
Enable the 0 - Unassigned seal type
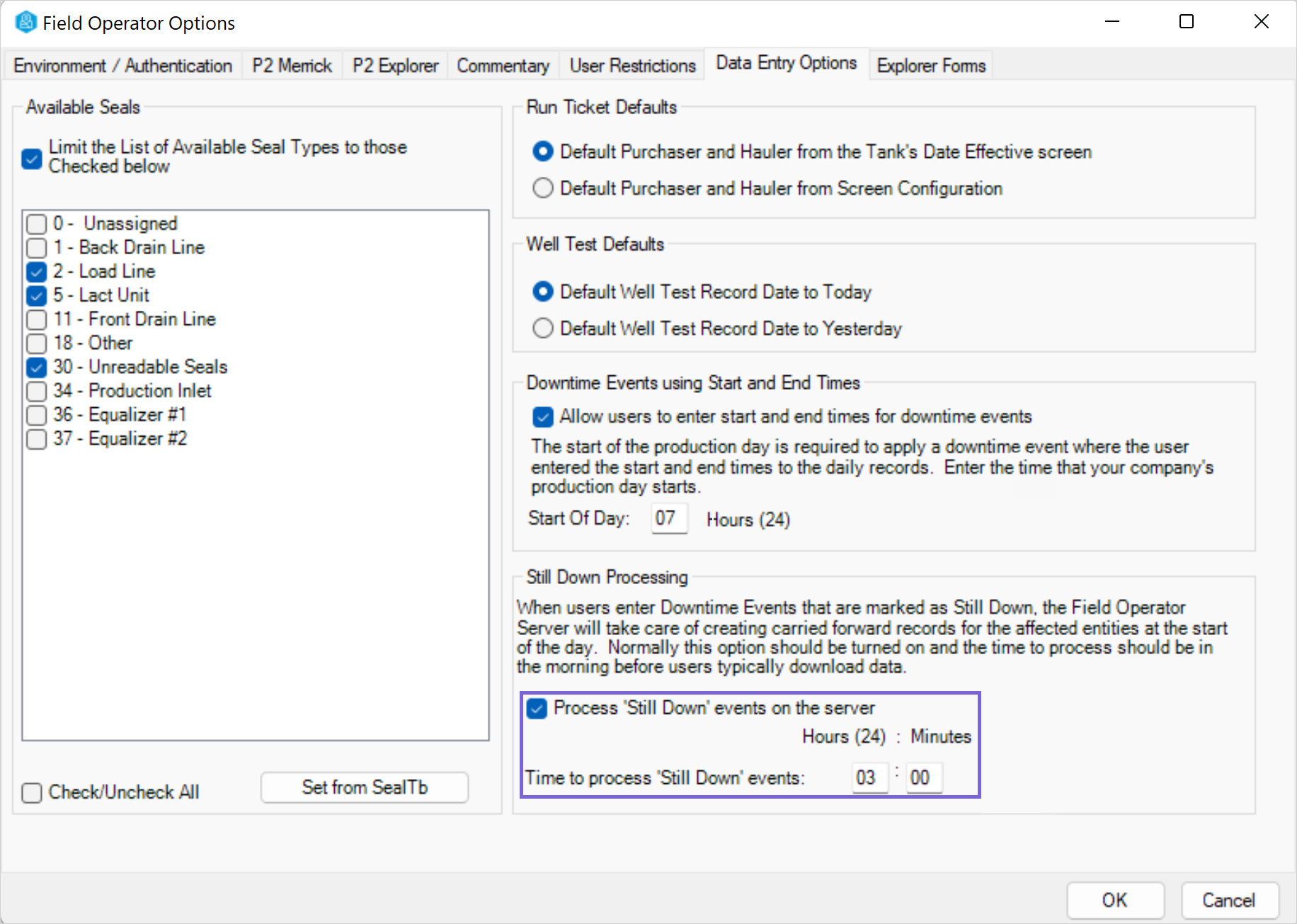click(37, 224)
